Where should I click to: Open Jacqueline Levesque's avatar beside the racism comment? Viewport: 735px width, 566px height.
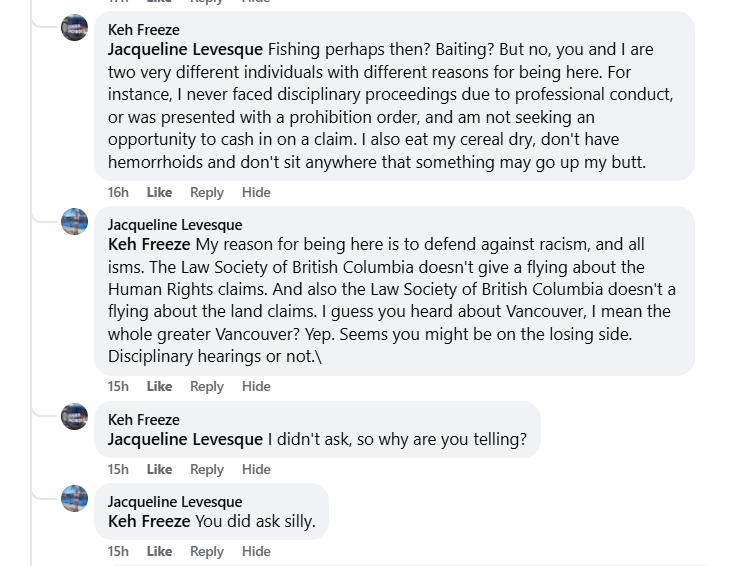pyautogui.click(x=75, y=222)
